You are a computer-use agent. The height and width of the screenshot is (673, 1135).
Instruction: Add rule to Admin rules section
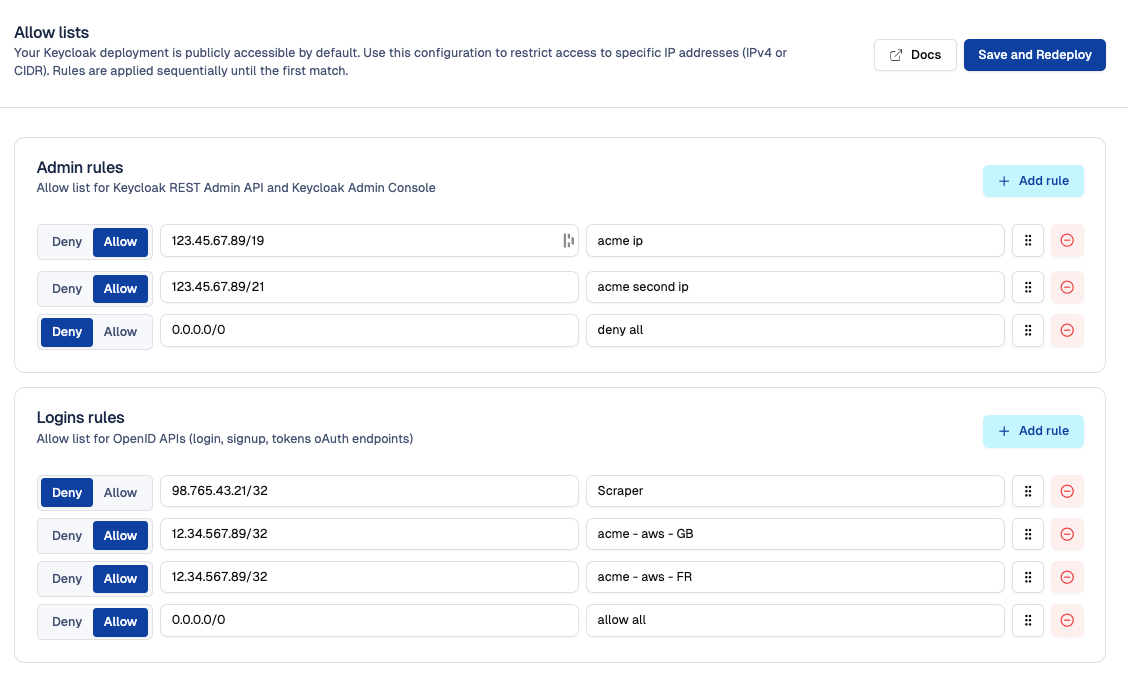[x=1033, y=181]
